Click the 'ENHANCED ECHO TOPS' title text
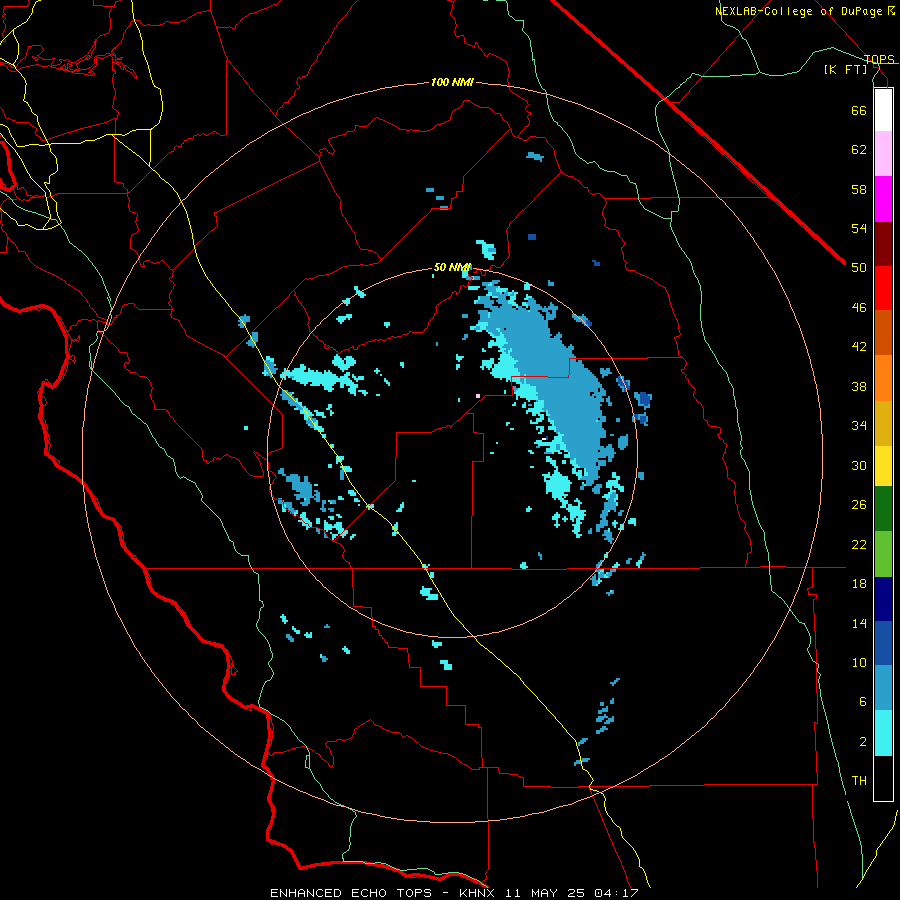 tap(351, 893)
